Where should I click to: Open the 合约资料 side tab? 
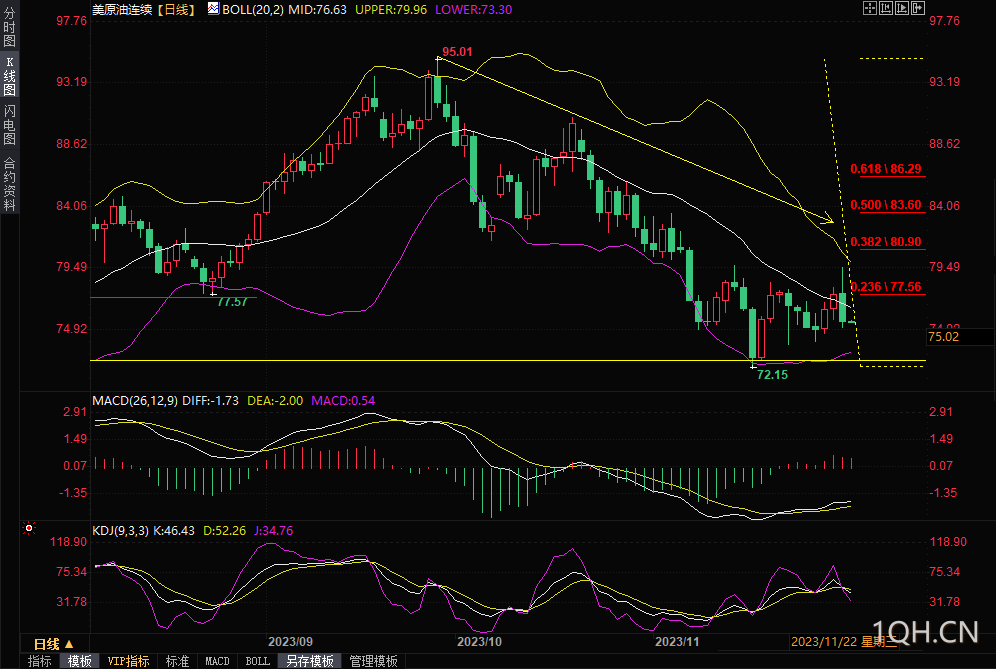pos(10,184)
